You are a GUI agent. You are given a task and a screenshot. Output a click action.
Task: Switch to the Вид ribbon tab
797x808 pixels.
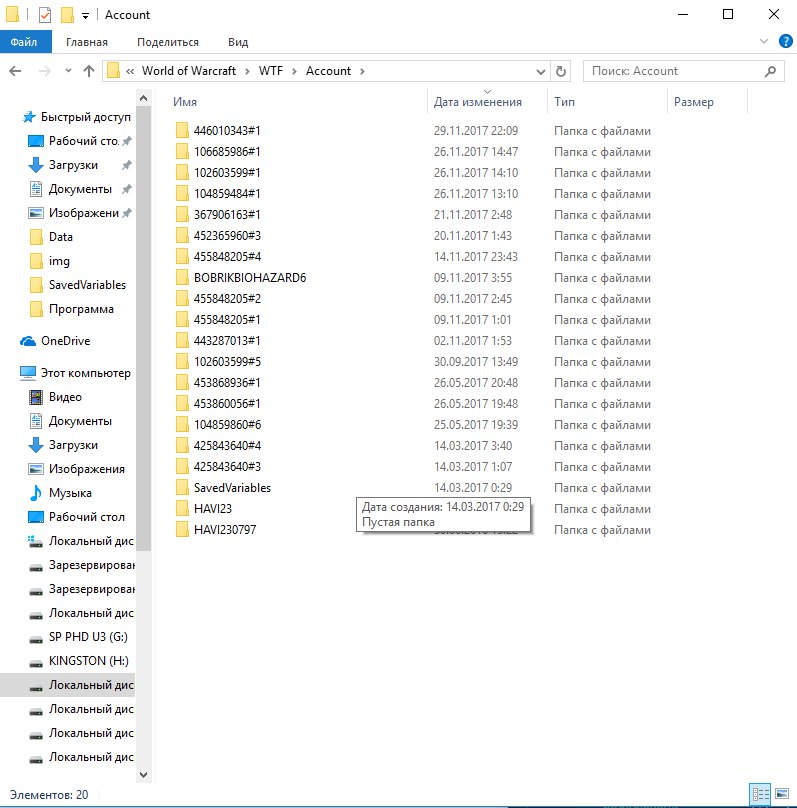point(238,42)
